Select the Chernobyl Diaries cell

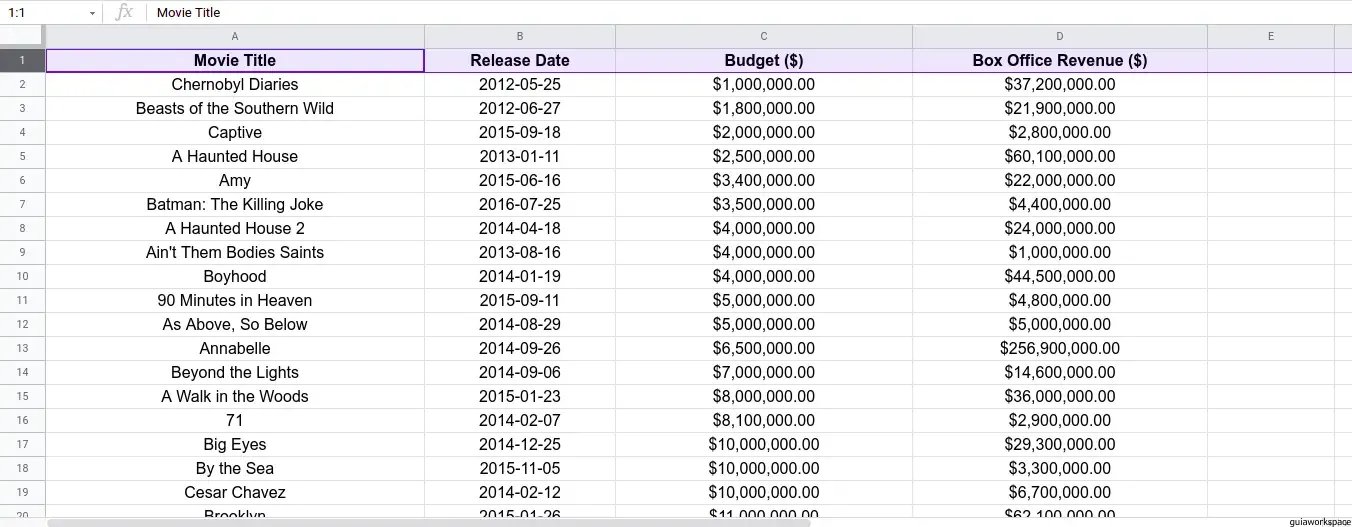[235, 84]
